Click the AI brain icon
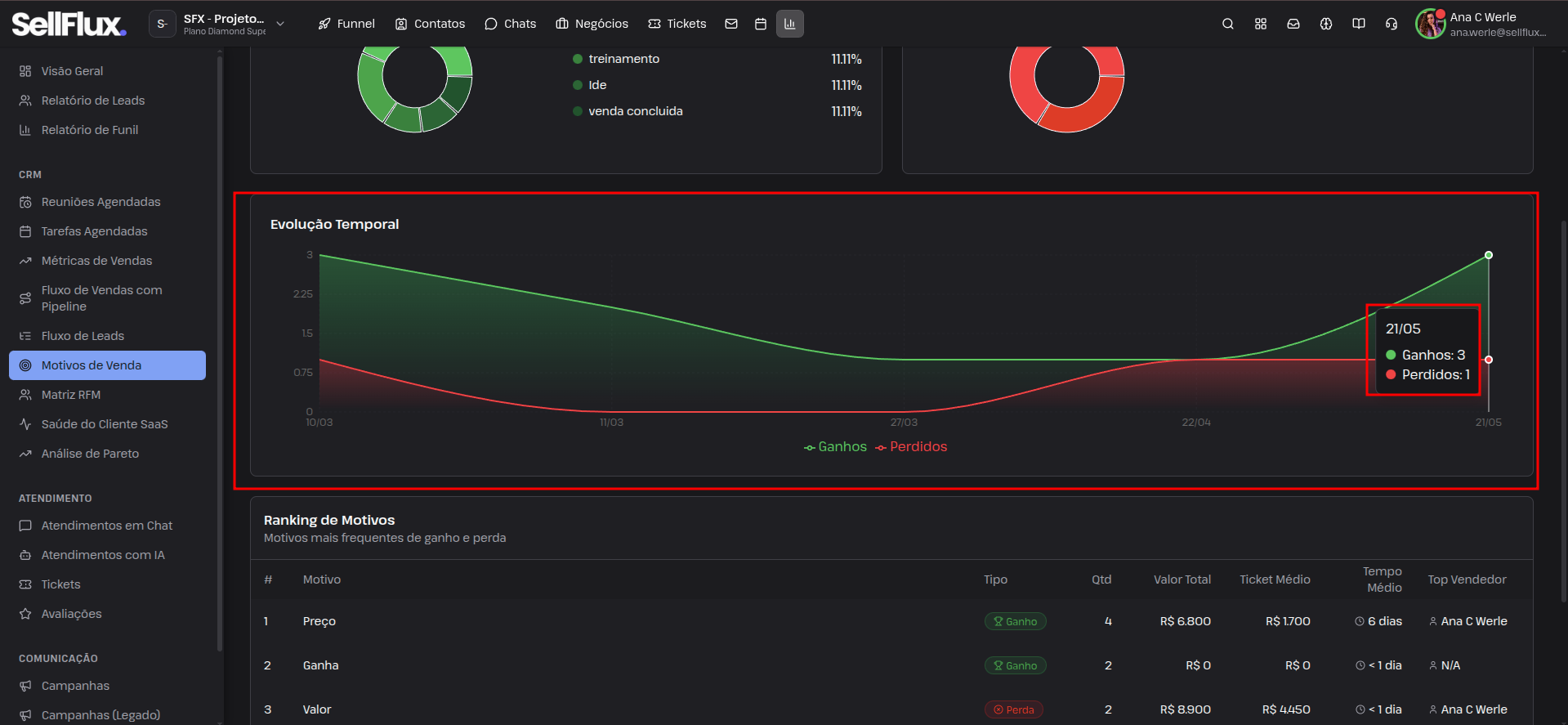Screen dimensions: 1568x725 point(1326,24)
